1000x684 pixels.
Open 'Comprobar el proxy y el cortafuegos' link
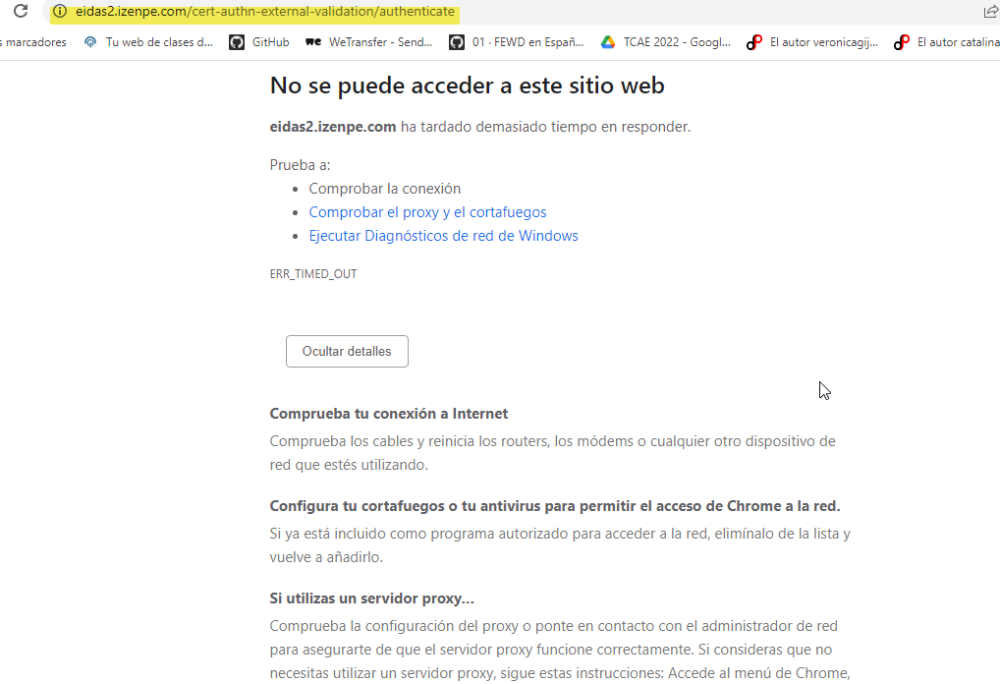(x=427, y=212)
